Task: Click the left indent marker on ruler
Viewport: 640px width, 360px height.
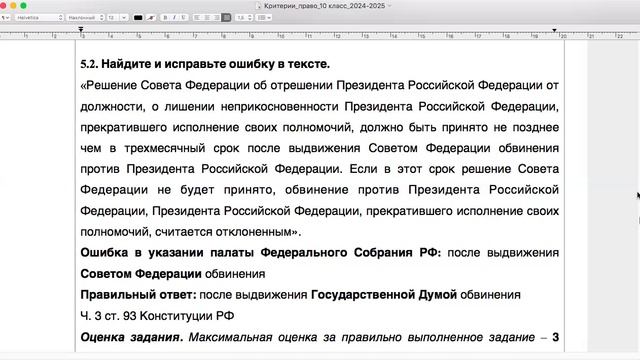Action: 81,29
